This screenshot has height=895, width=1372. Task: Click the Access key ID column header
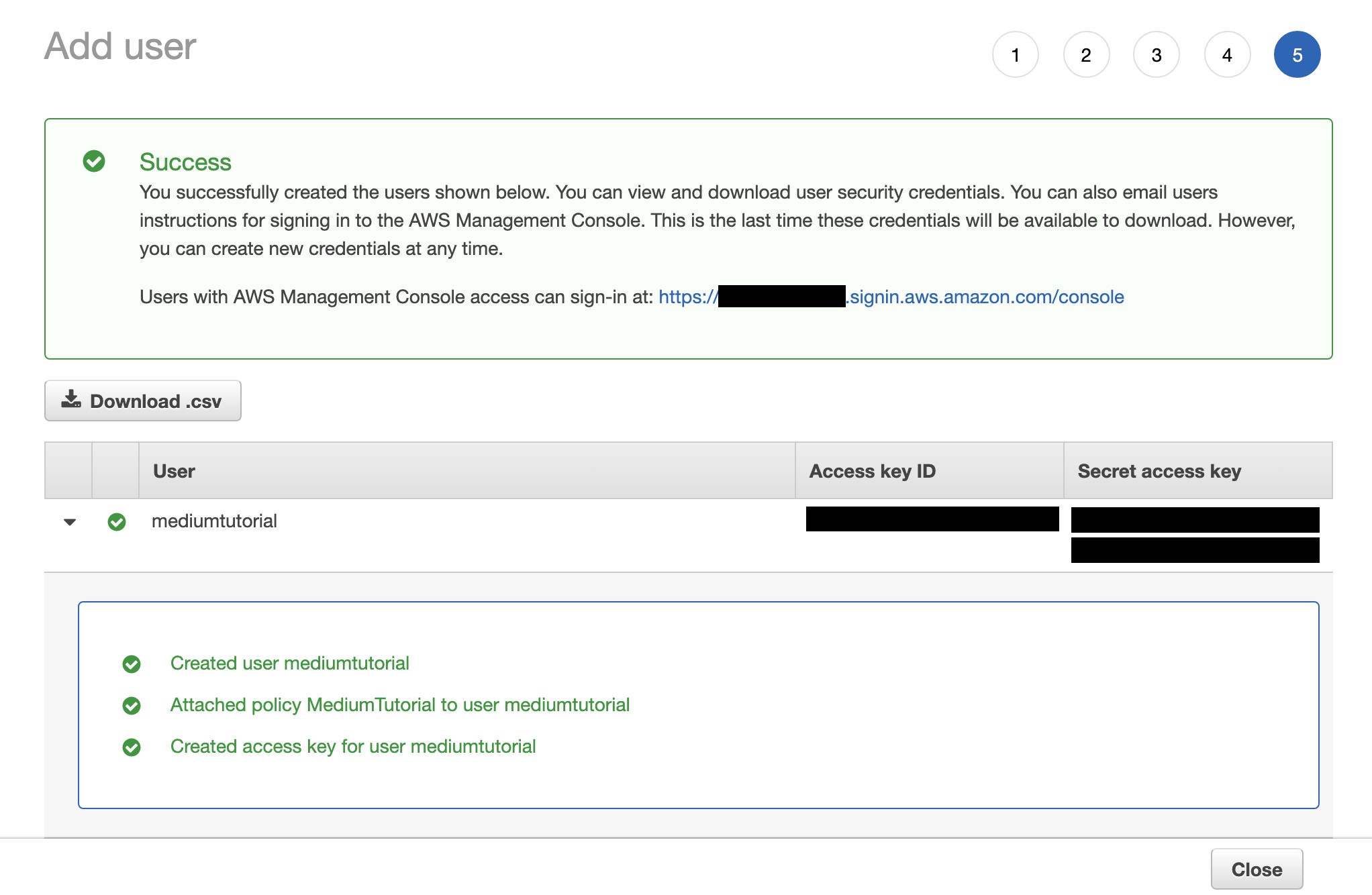point(872,471)
